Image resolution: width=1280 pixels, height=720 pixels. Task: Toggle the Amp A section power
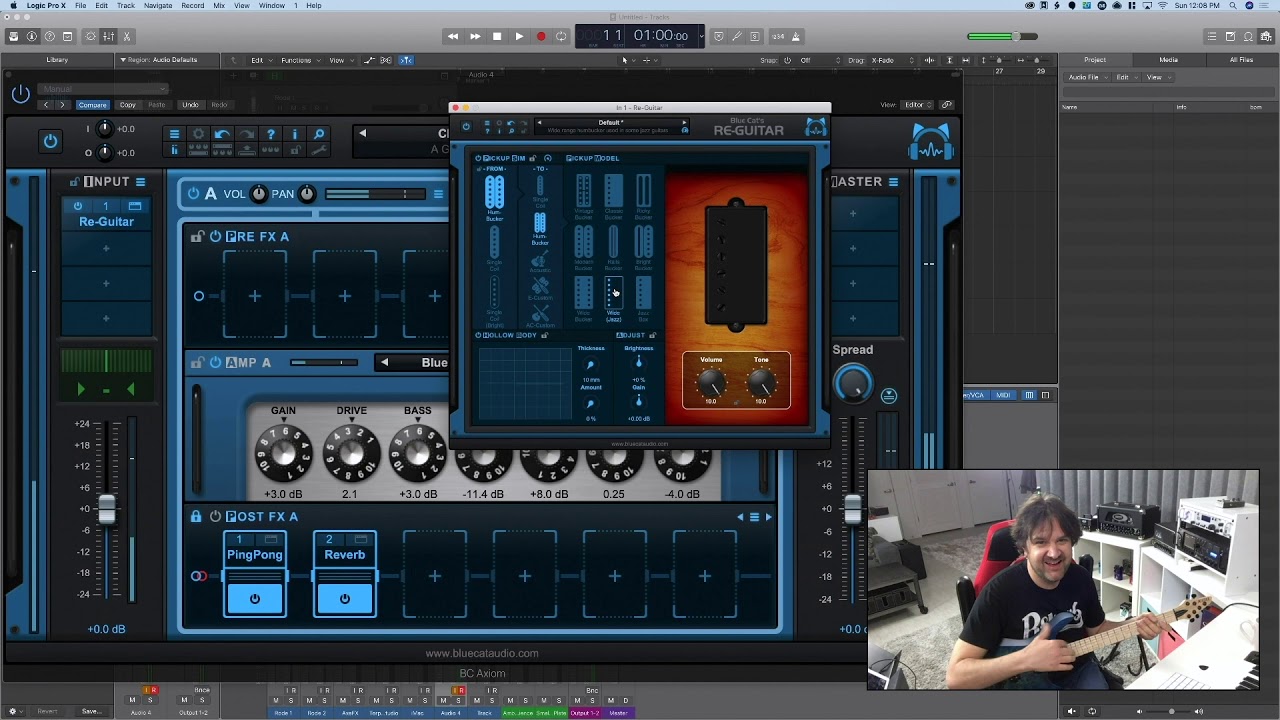[x=215, y=363]
